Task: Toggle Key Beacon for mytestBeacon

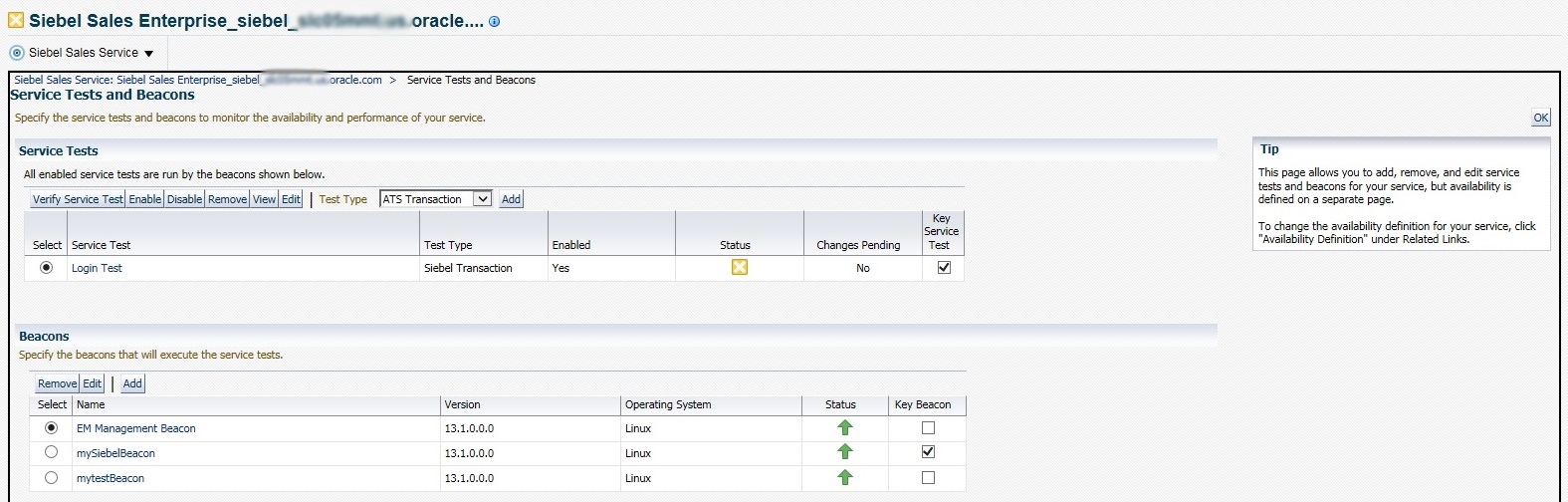Action: (x=928, y=477)
